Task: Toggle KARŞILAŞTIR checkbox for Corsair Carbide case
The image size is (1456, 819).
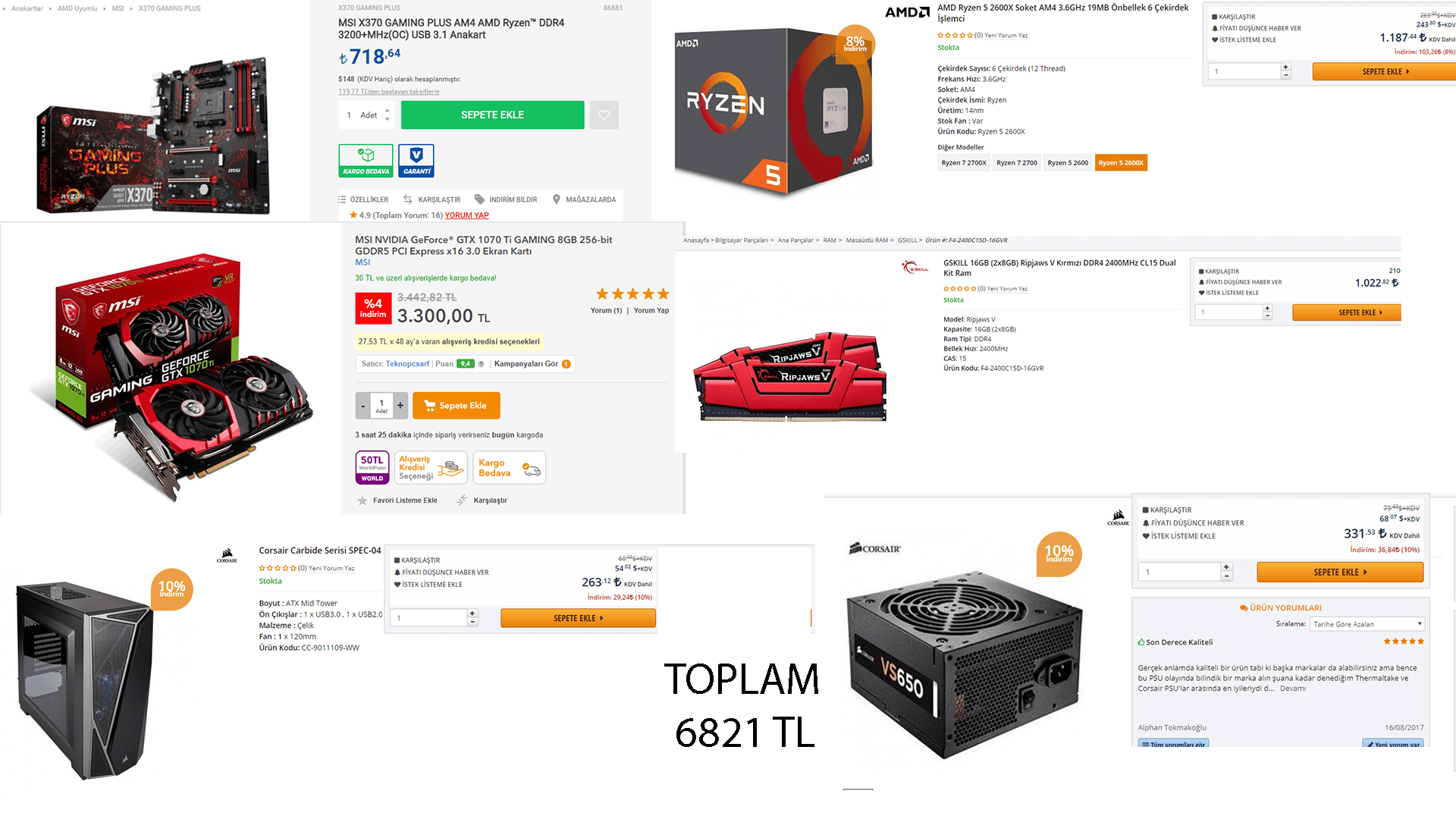Action: point(397,560)
